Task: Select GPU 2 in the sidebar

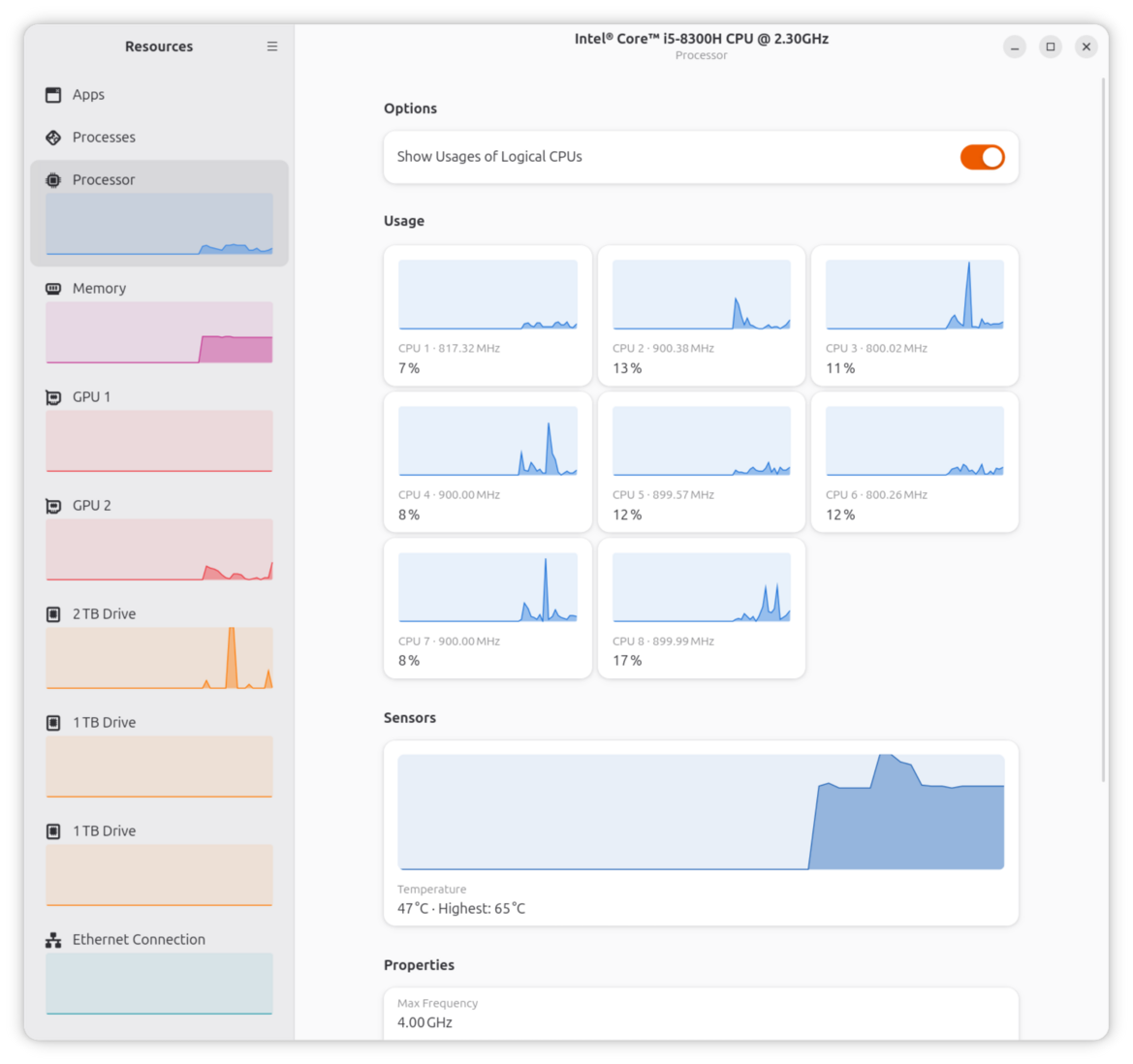Action: pyautogui.click(x=159, y=539)
